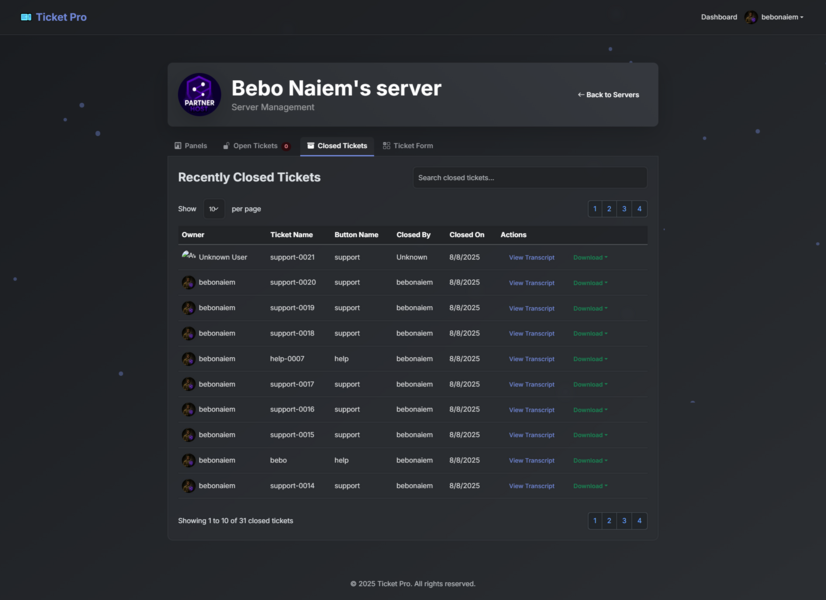Click the owner avatar in the help-0007 row

(x=189, y=359)
